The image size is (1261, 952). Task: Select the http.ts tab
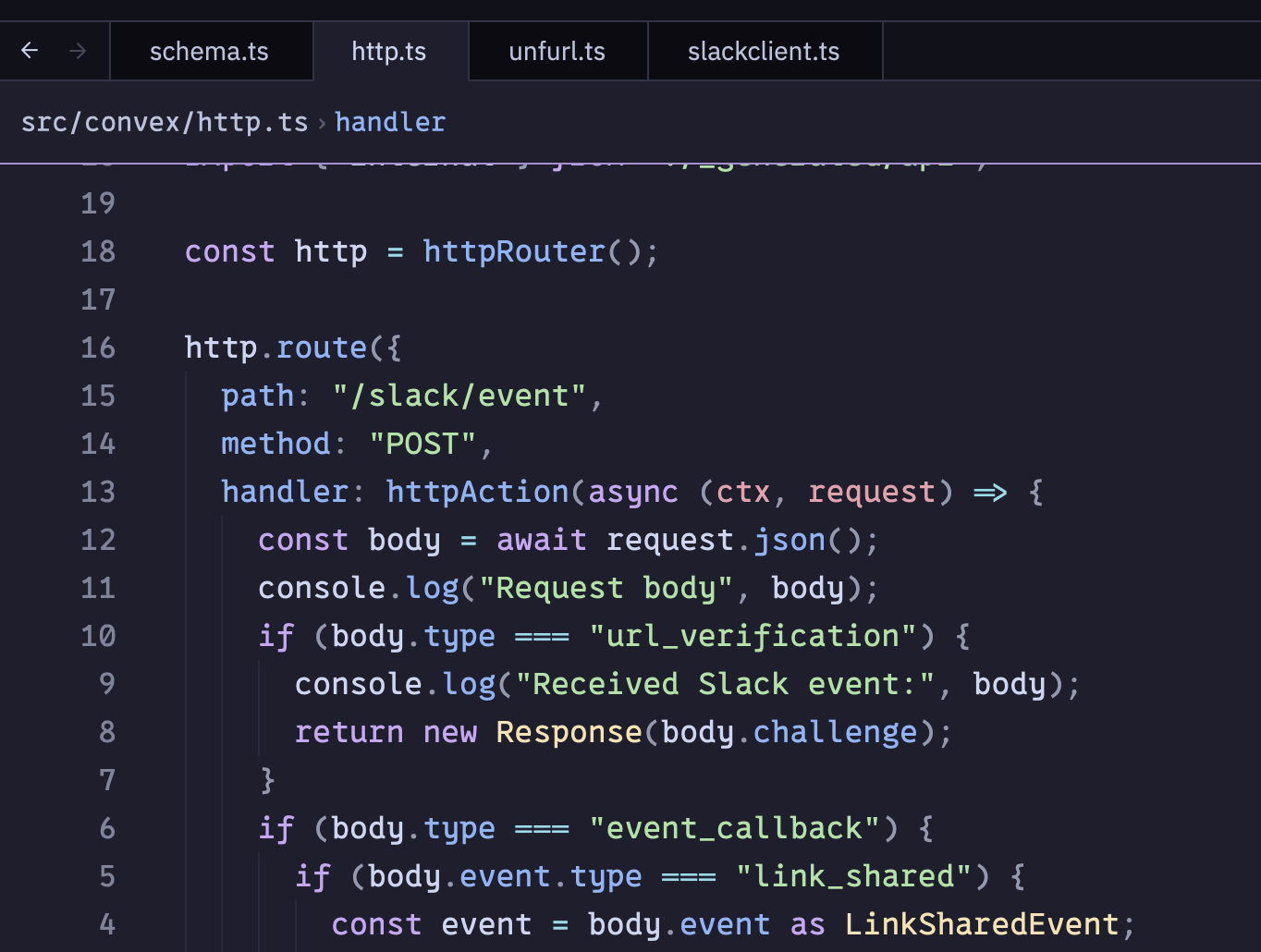(388, 52)
